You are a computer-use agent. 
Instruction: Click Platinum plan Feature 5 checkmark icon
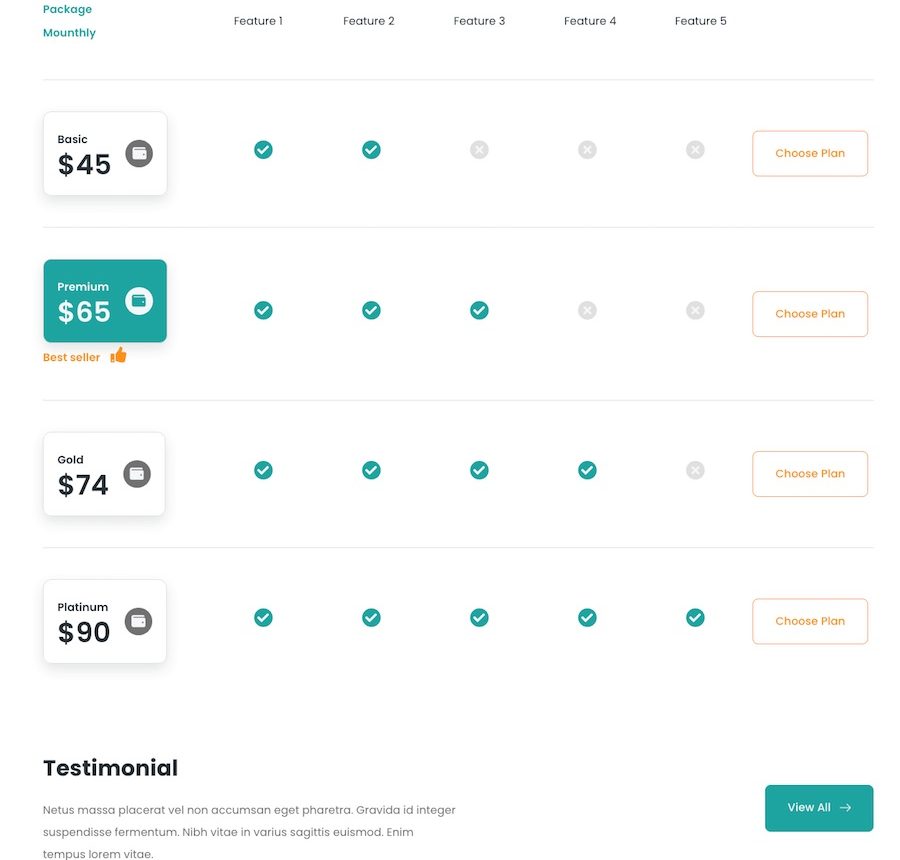tap(695, 618)
